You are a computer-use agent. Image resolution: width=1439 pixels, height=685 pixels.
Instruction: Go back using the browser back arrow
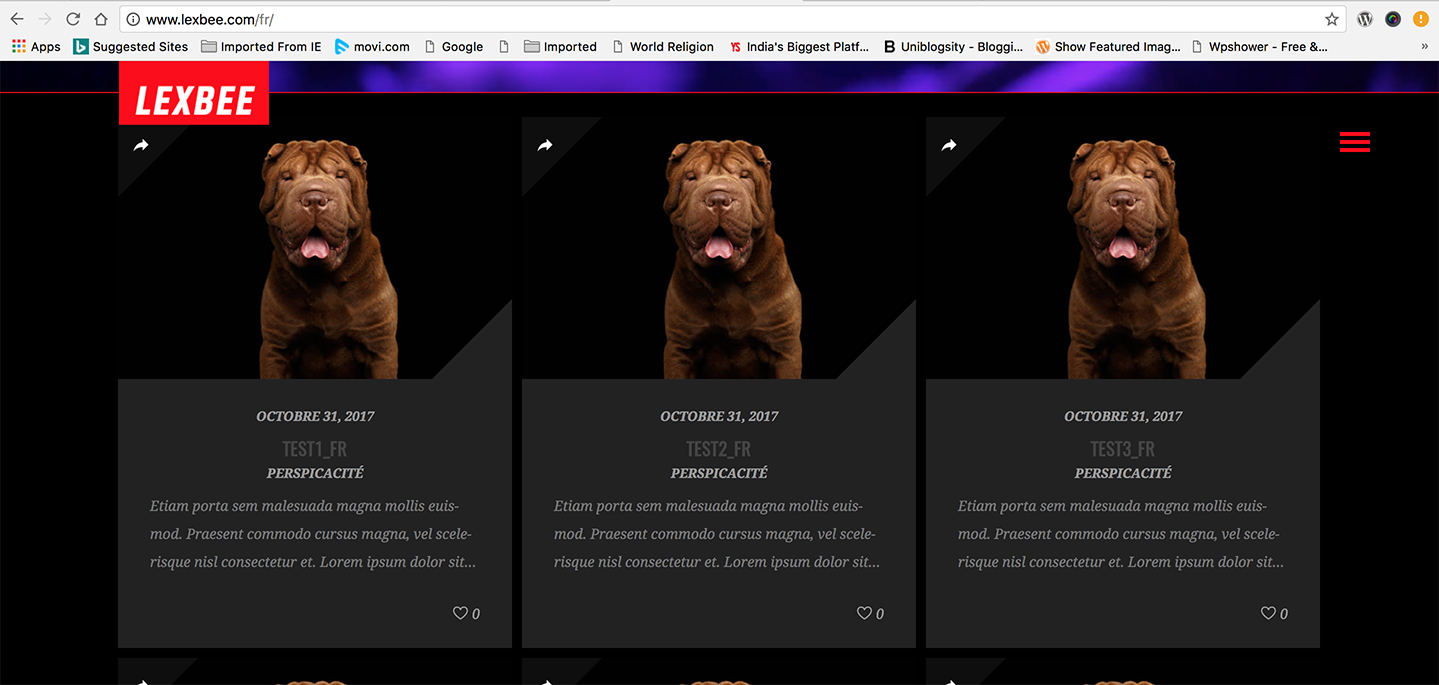17,19
